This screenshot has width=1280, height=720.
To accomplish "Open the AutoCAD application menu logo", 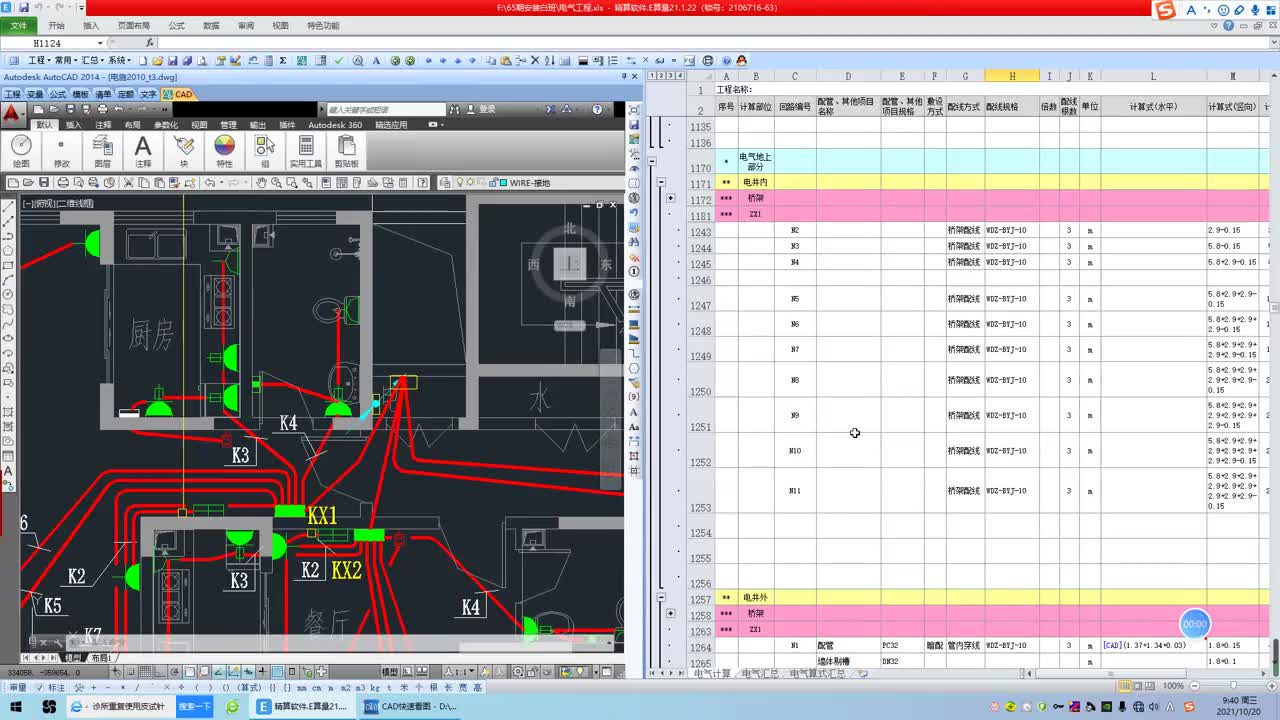I will tap(12, 113).
